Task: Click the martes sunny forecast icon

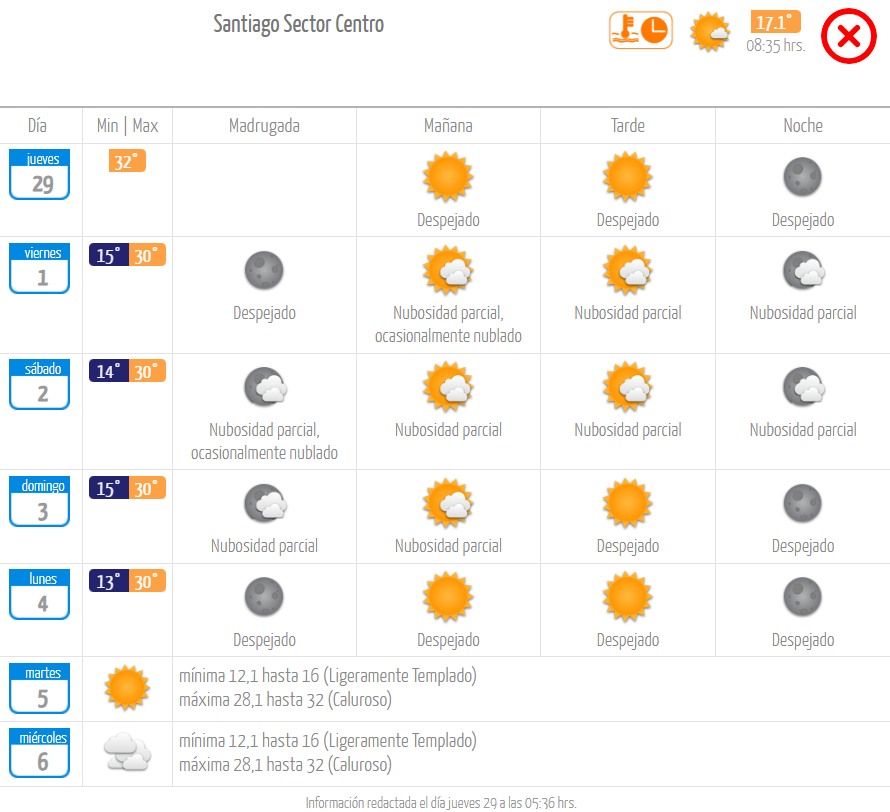Action: pyautogui.click(x=127, y=688)
